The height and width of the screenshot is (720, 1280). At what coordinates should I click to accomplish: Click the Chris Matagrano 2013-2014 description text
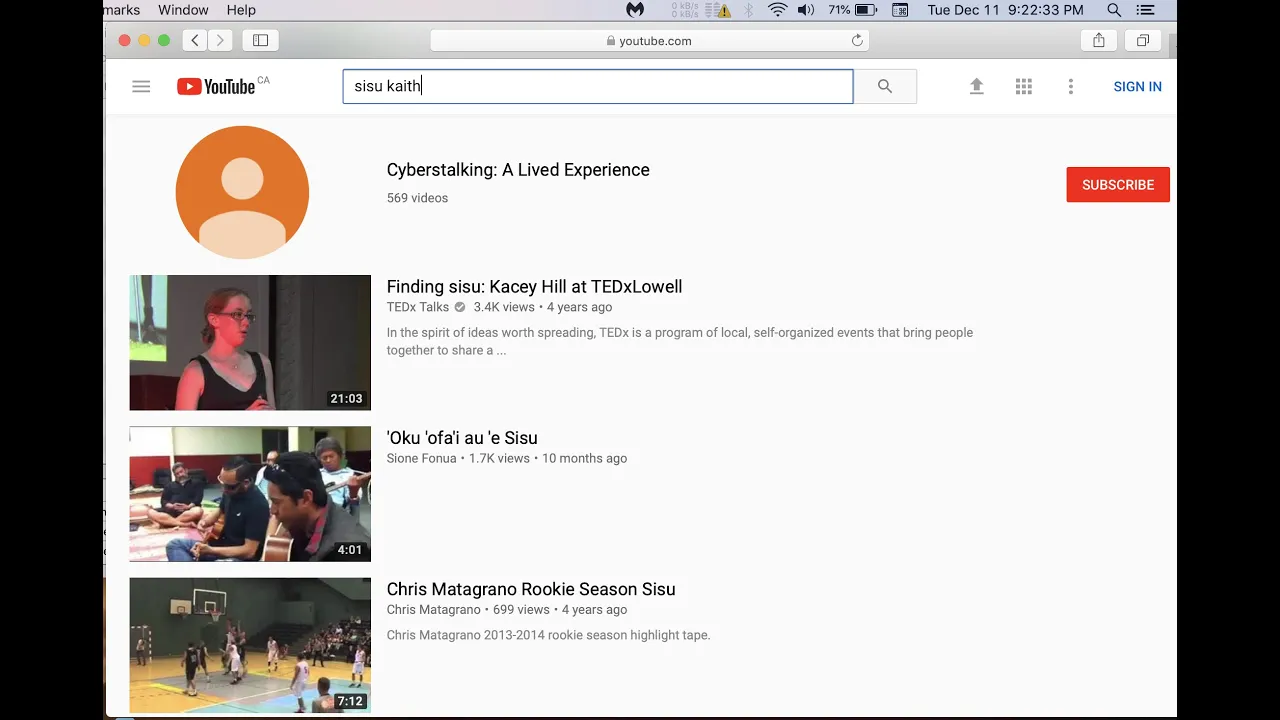(548, 635)
